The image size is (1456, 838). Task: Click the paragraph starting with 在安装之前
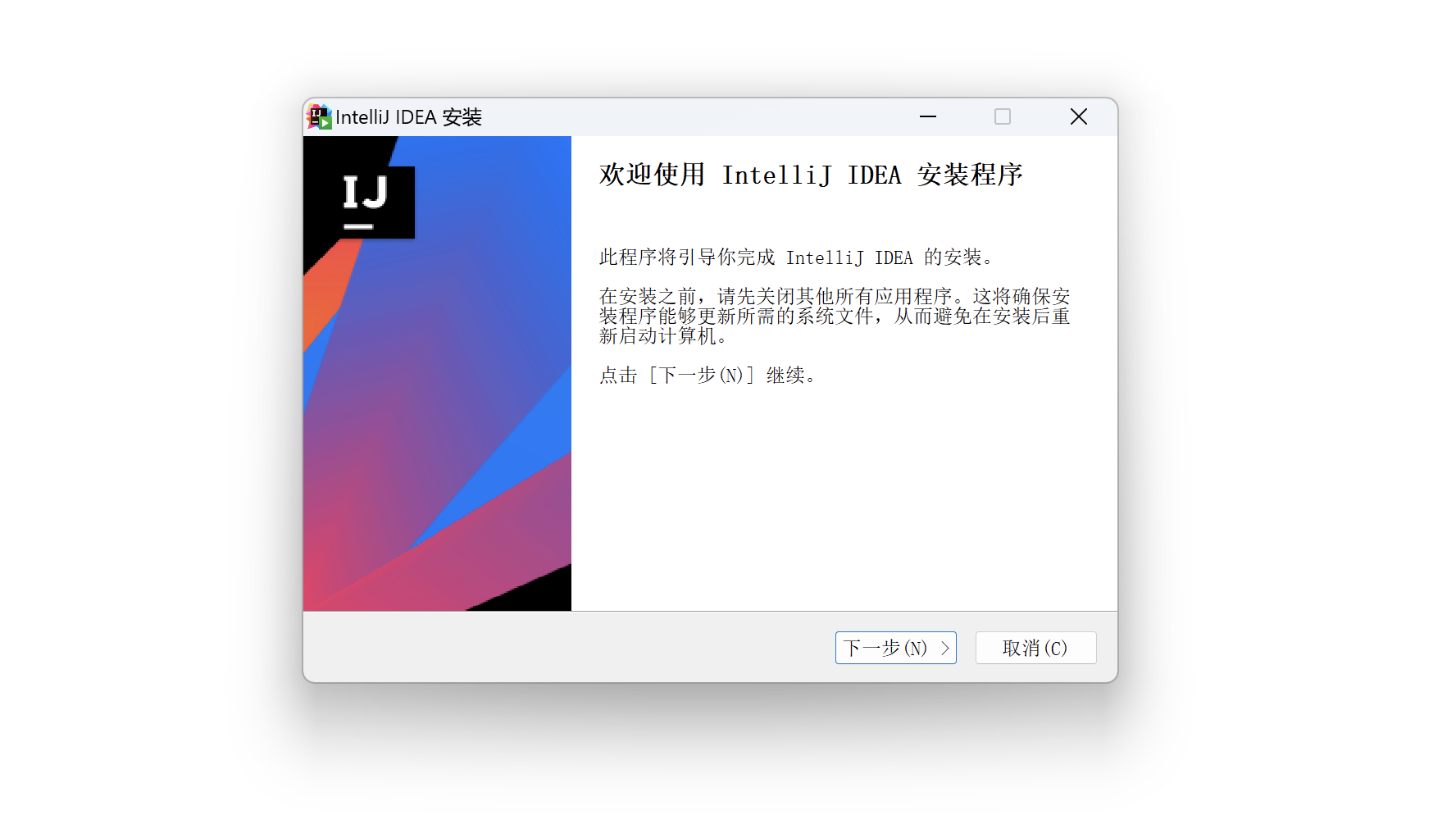[x=835, y=316]
